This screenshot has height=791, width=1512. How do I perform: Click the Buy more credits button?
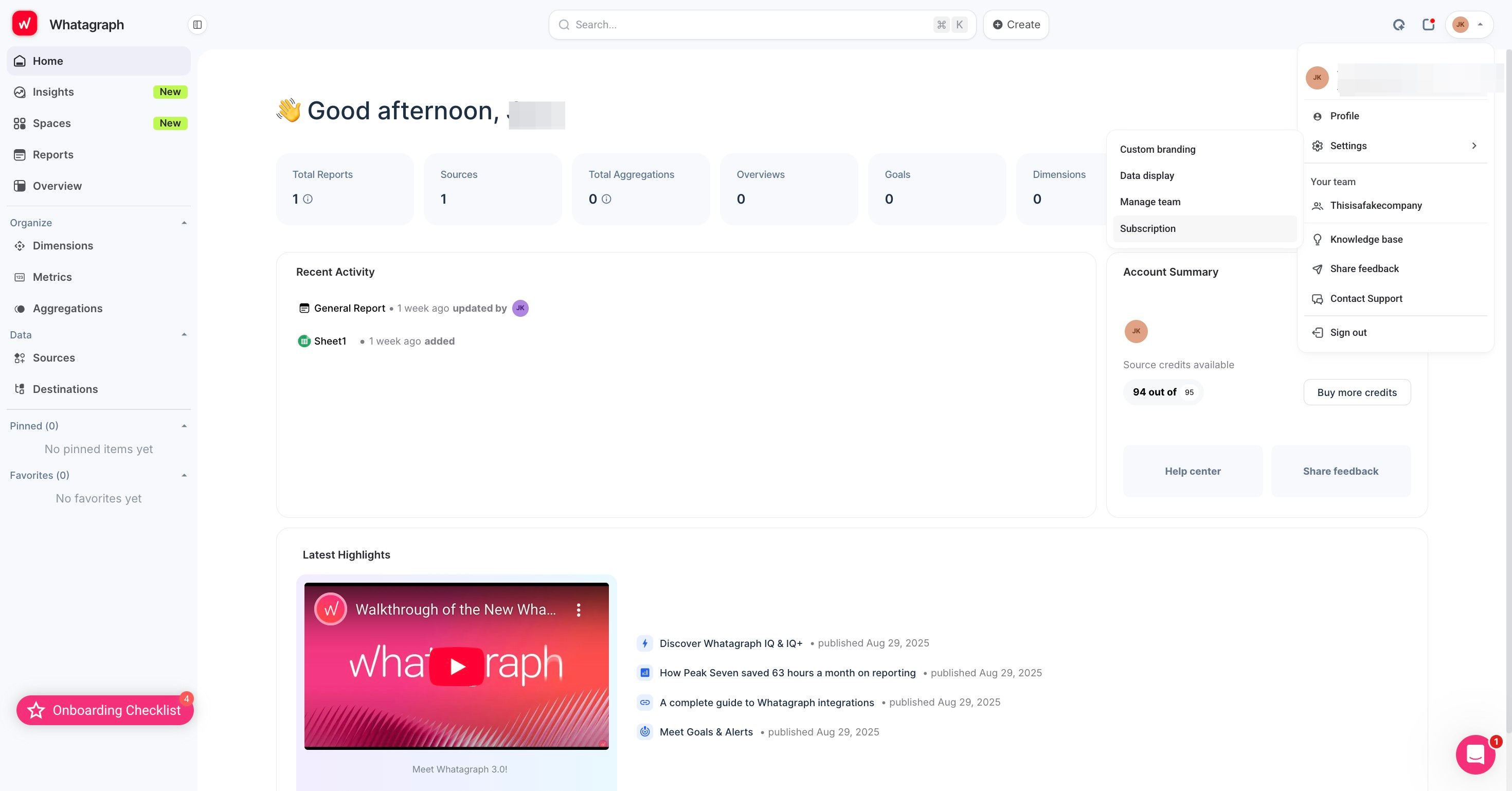point(1357,392)
